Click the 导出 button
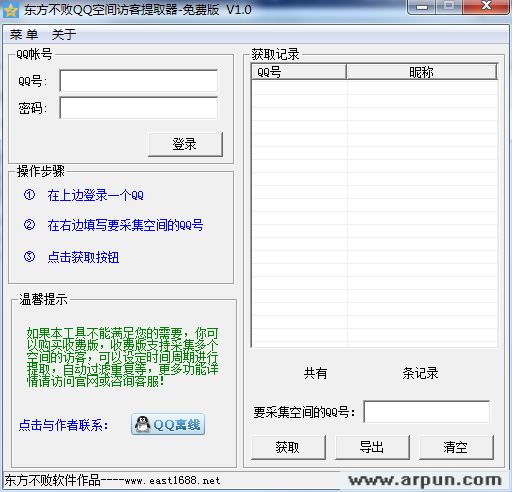 [372, 447]
